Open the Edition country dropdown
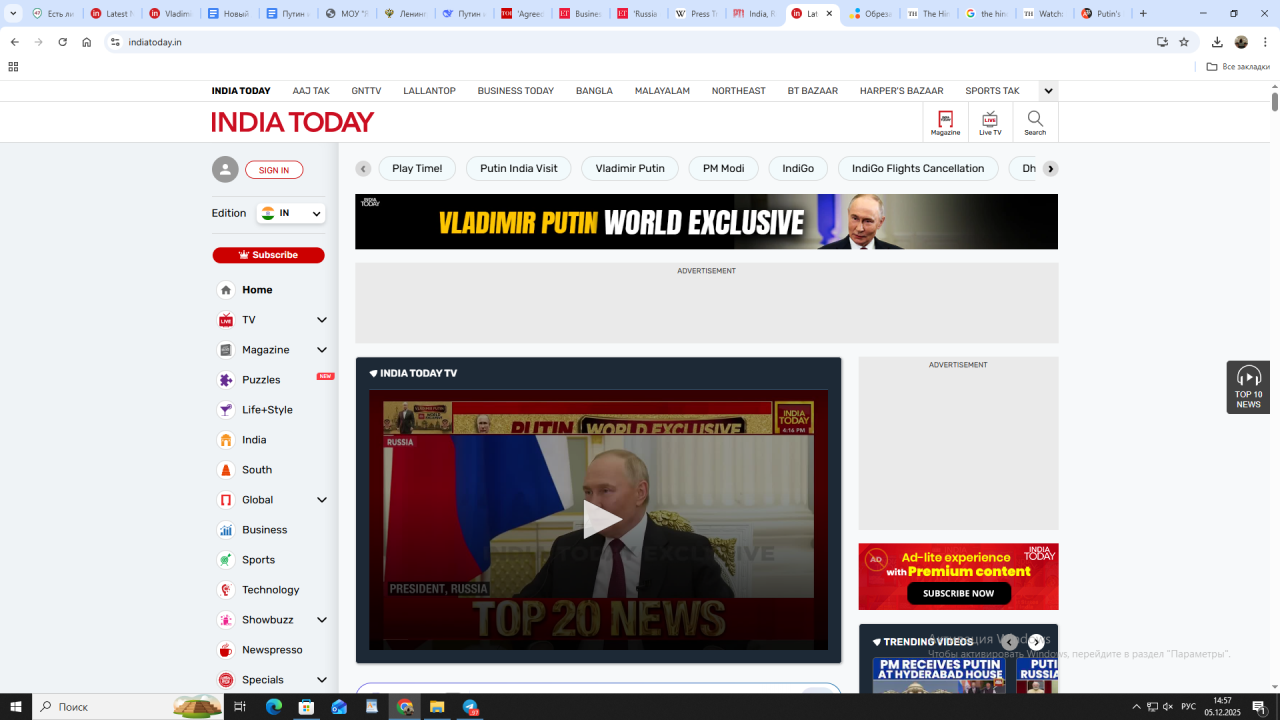 (x=291, y=213)
